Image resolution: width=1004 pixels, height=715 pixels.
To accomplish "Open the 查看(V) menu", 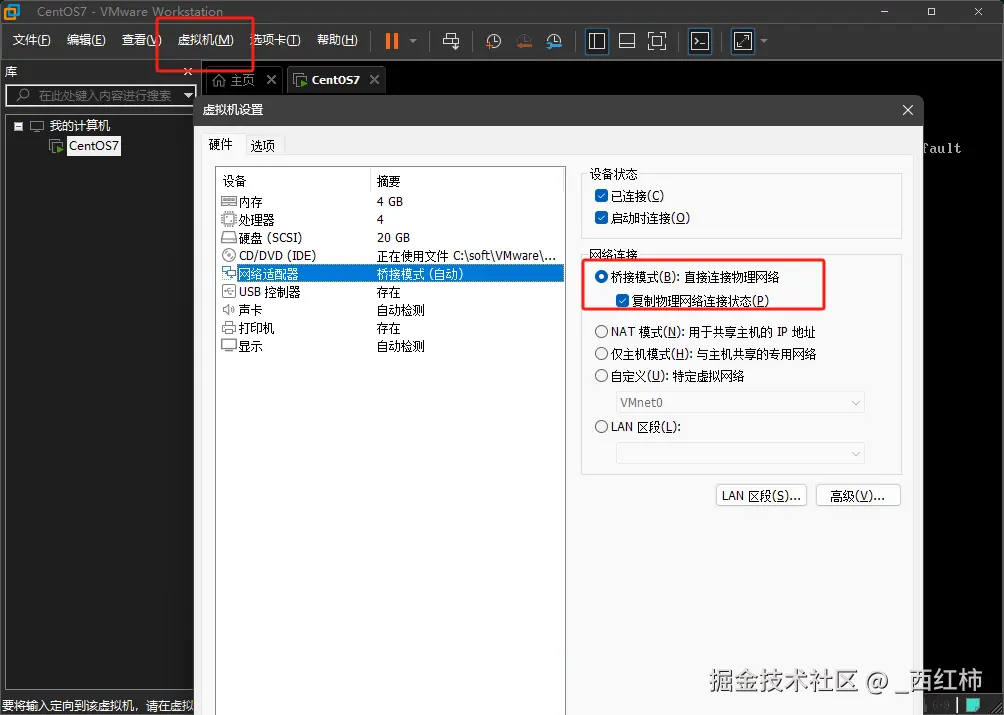I will [142, 40].
